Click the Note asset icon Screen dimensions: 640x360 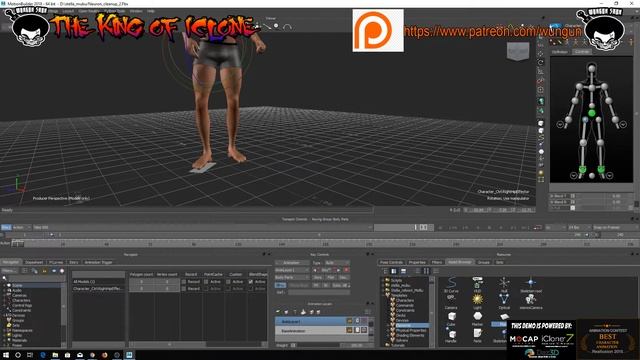477,336
